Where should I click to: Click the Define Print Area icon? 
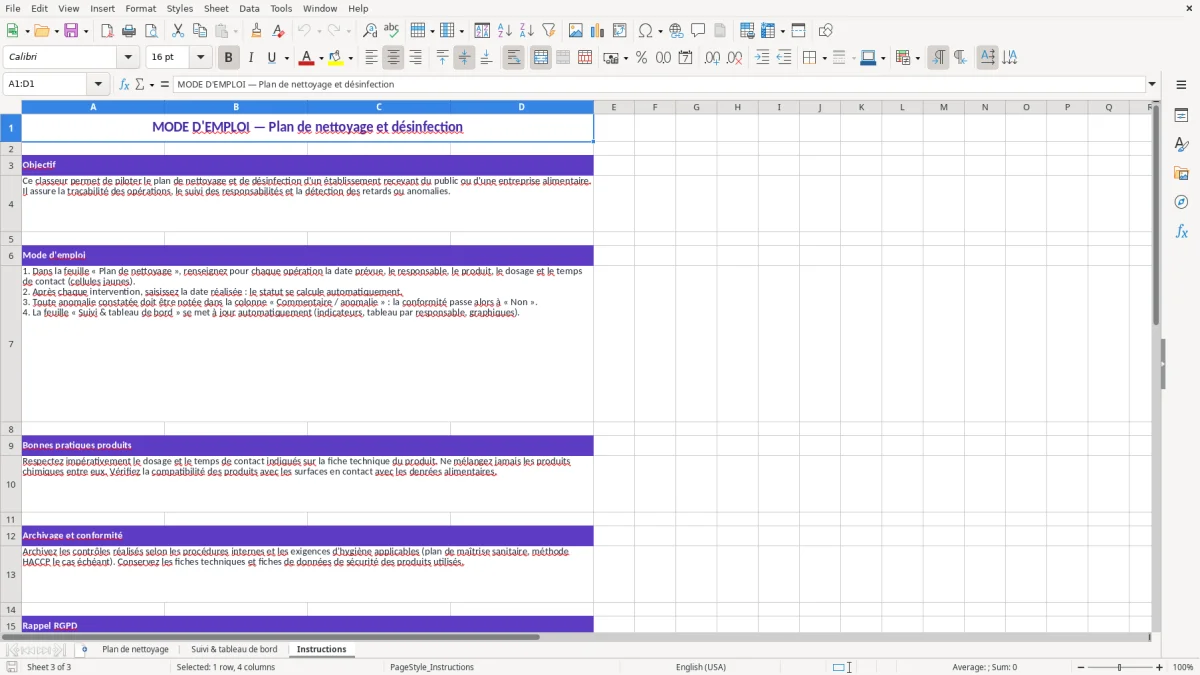pos(747,31)
